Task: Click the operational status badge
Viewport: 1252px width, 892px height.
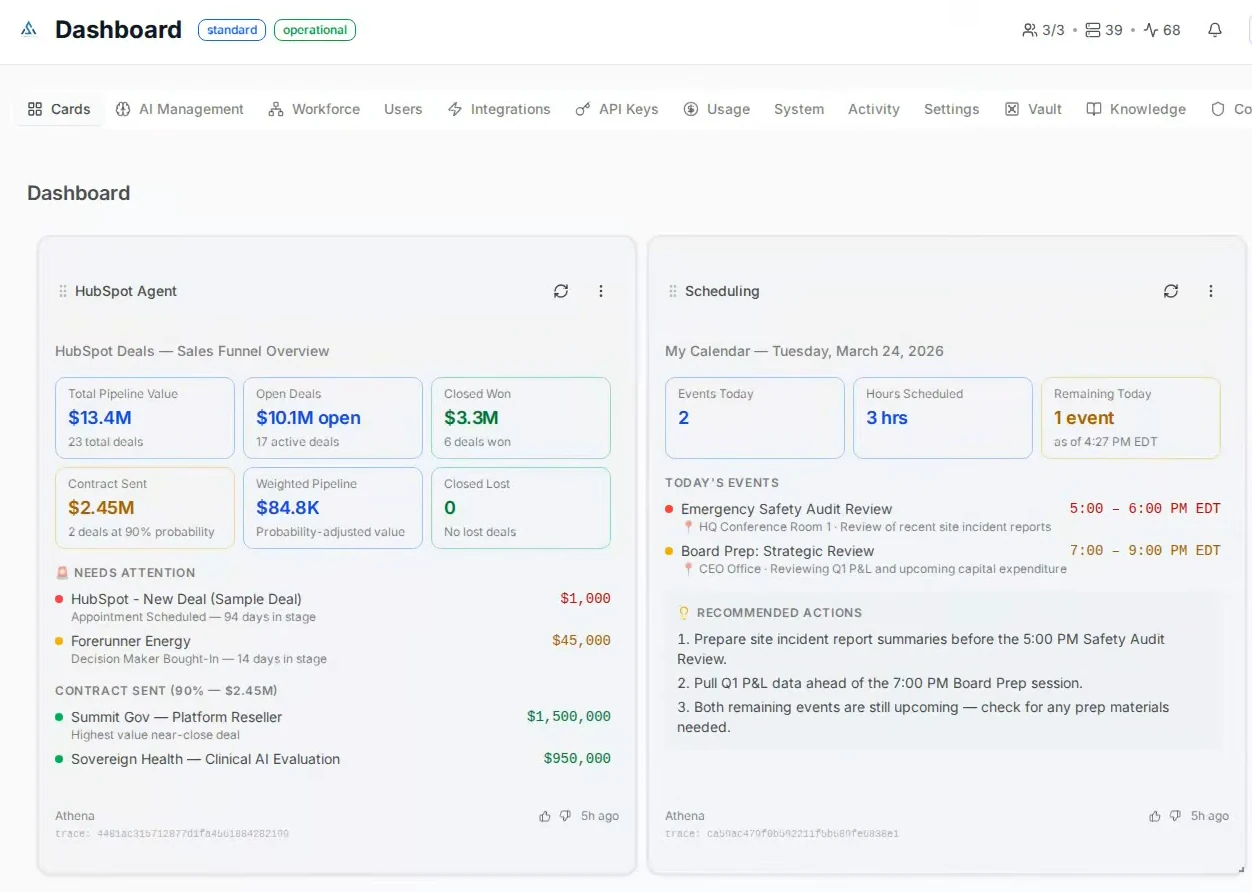Action: click(314, 30)
